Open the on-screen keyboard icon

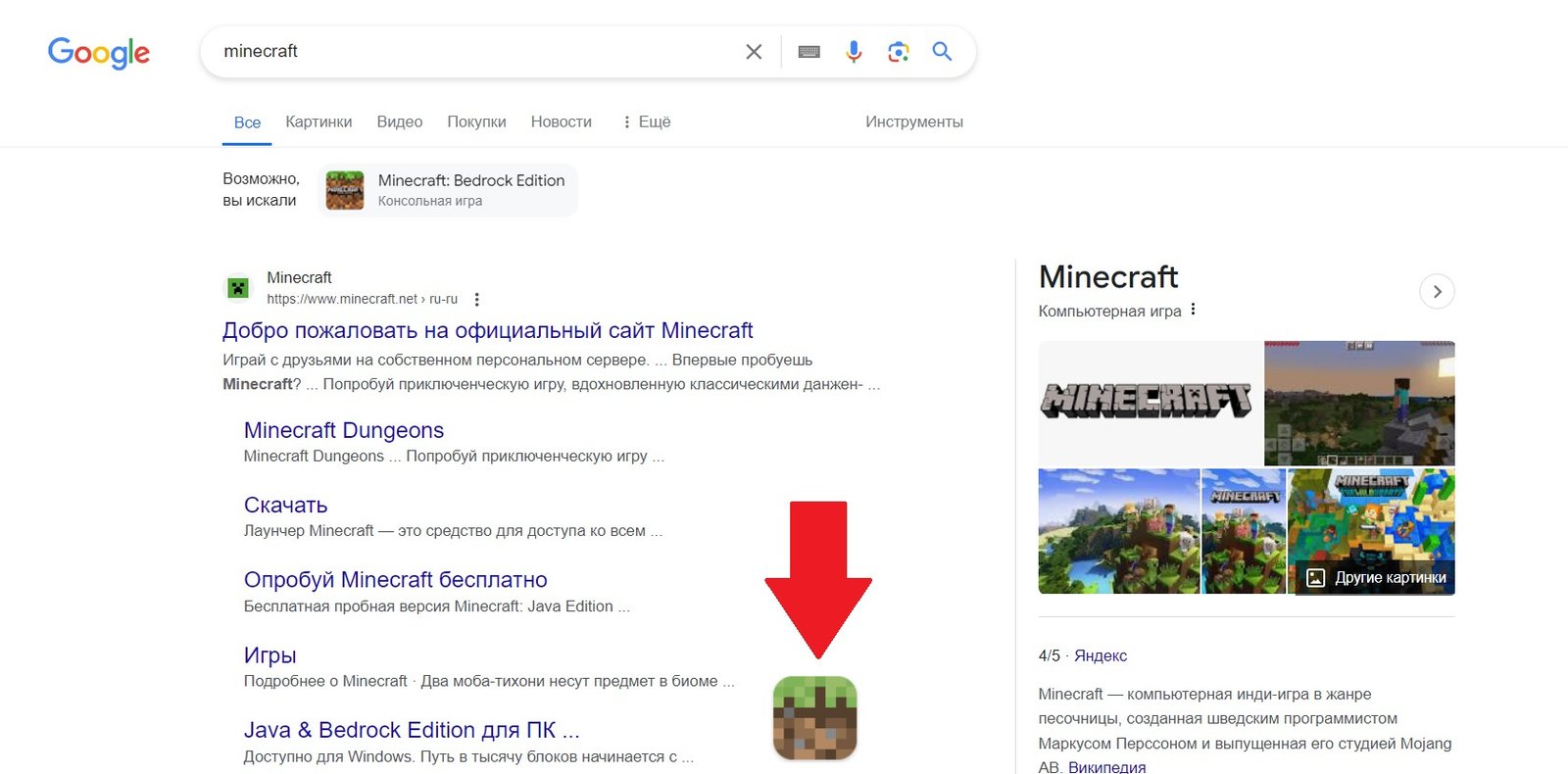[x=808, y=52]
